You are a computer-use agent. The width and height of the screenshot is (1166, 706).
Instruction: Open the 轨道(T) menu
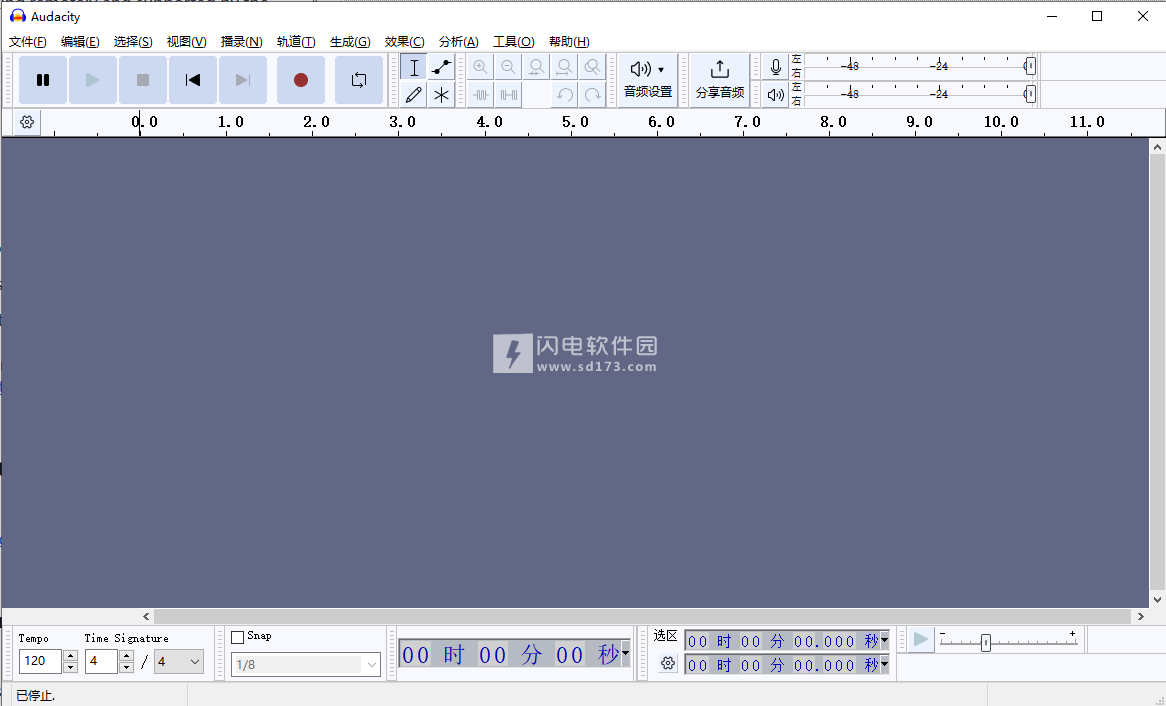pos(296,42)
